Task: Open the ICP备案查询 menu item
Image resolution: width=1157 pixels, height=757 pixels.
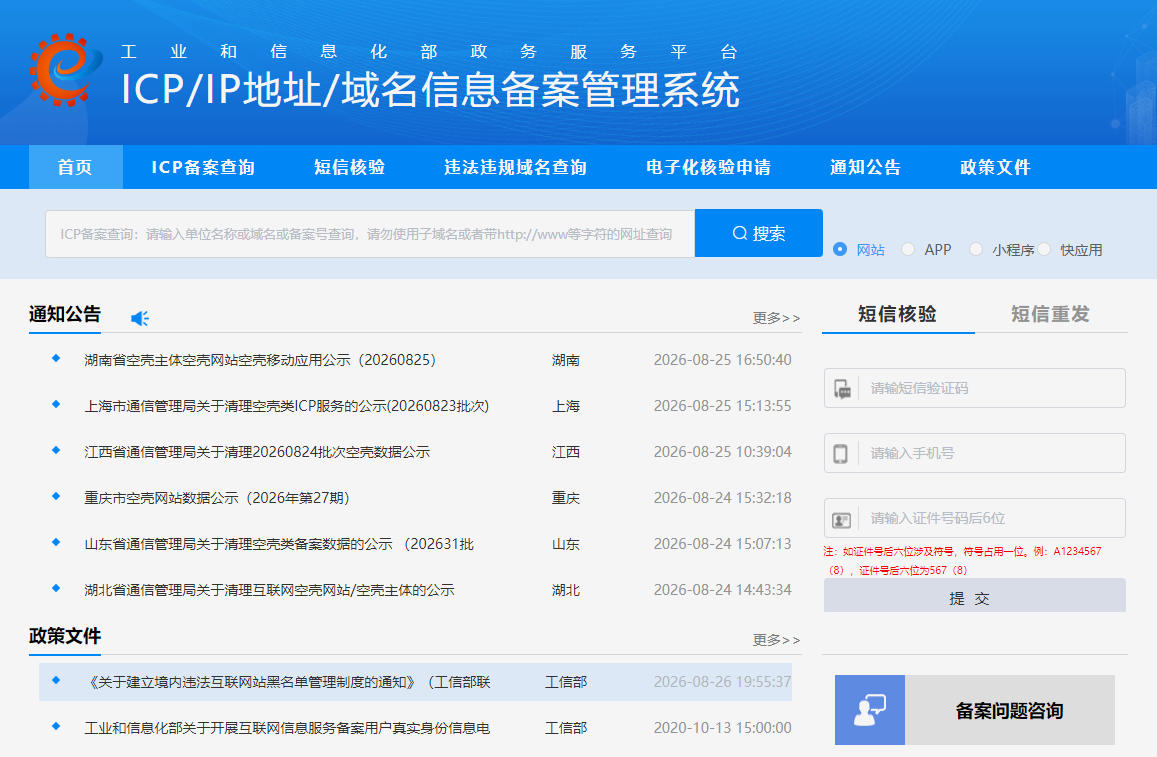Action: click(203, 167)
